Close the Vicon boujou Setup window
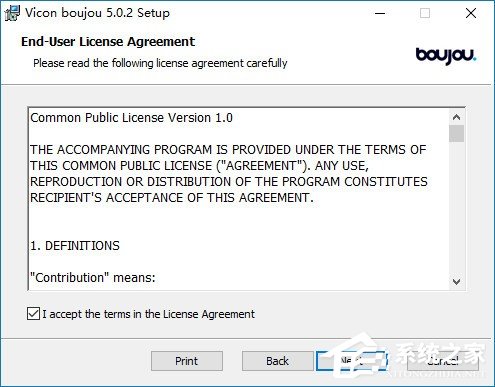495x387 pixels. tap(471, 13)
